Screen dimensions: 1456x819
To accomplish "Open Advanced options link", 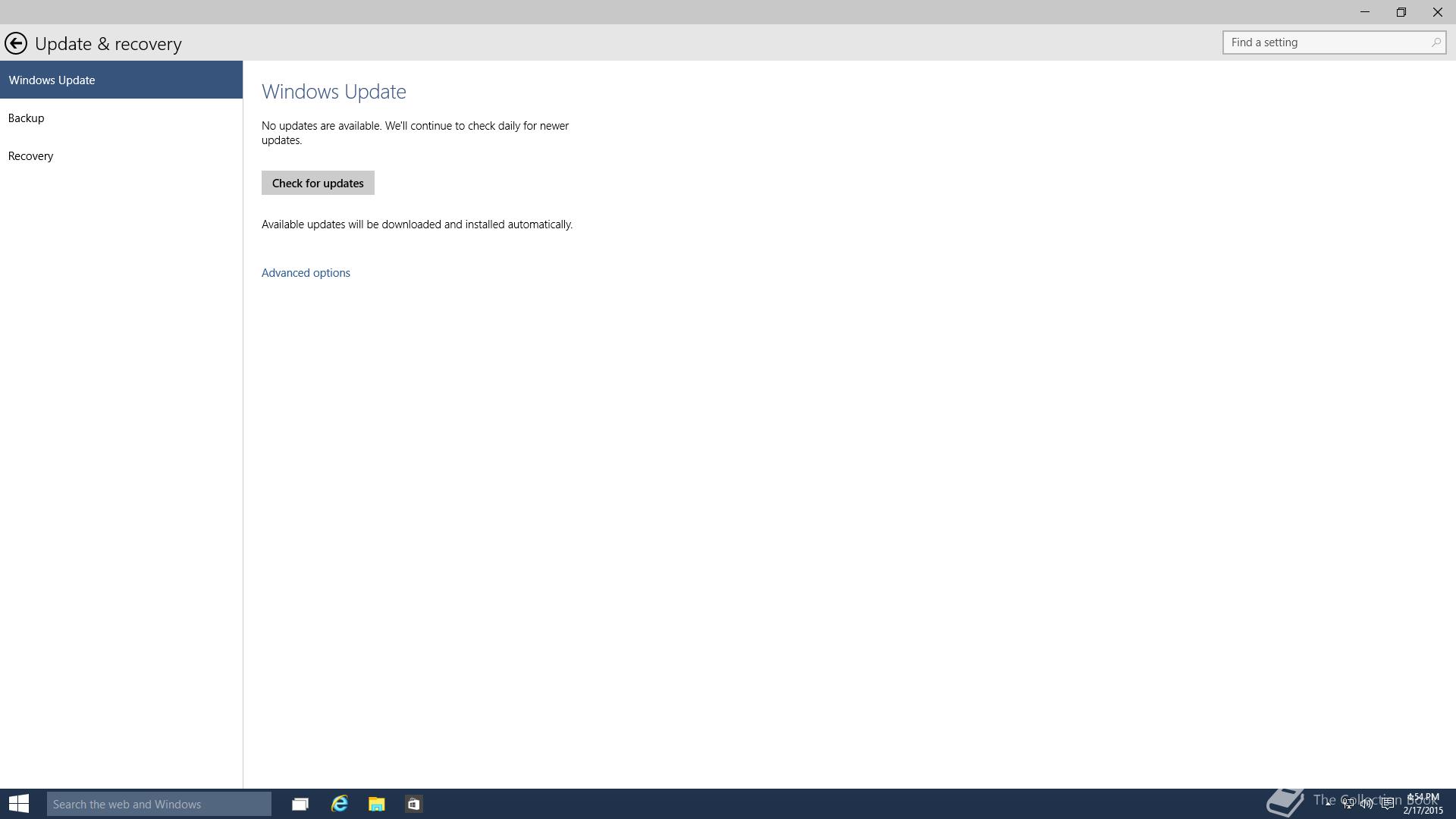I will (x=306, y=273).
